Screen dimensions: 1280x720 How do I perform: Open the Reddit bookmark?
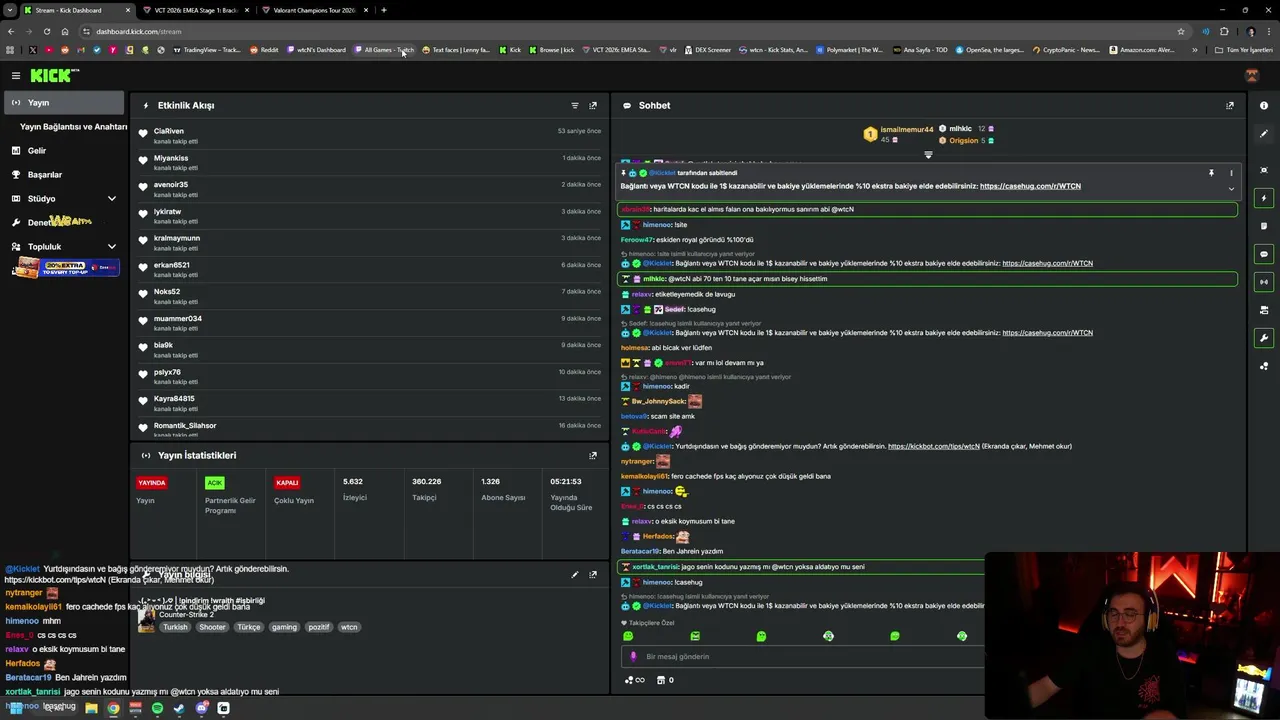coord(264,50)
